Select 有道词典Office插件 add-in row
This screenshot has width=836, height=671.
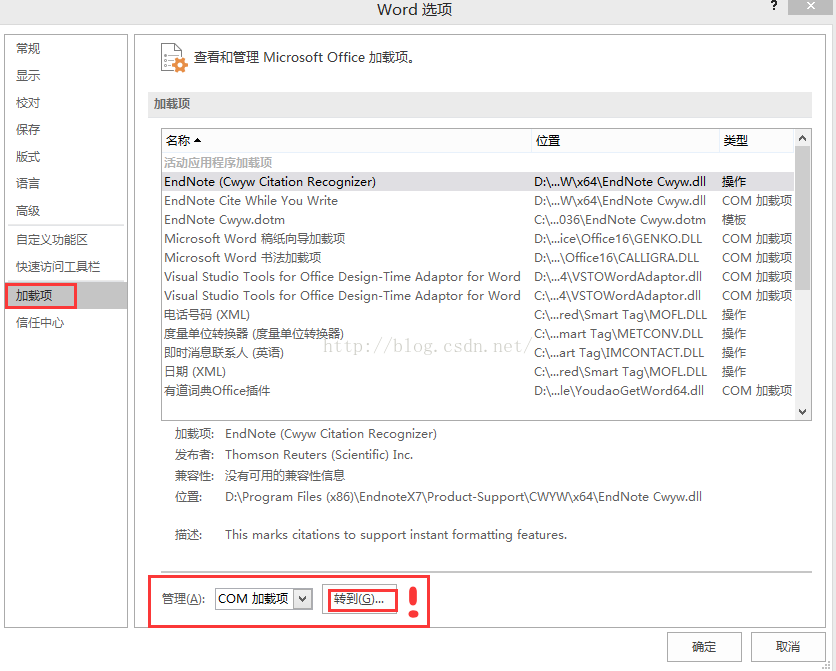(478, 391)
